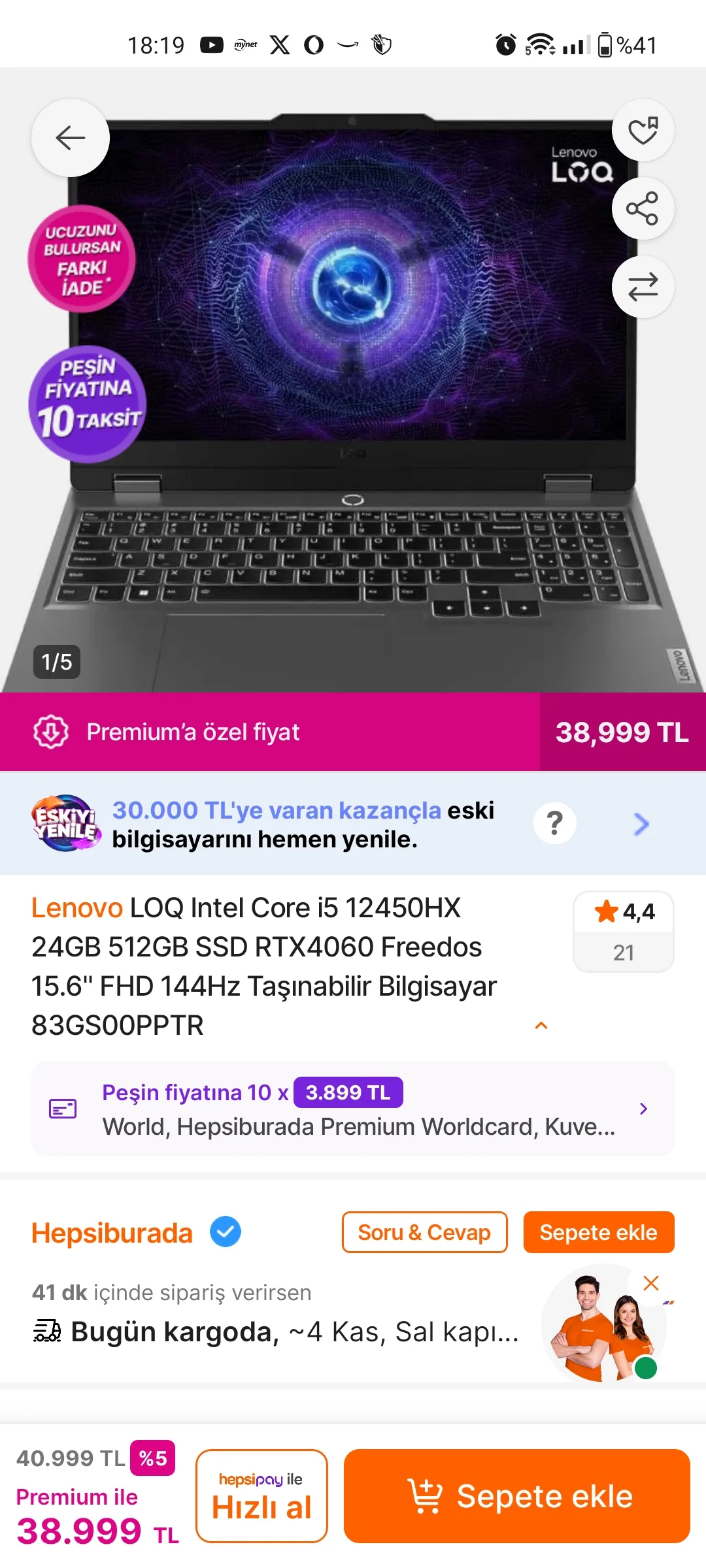This screenshot has height=1568, width=706.
Task: Tap the large Sepete ekle cart button
Action: click(x=517, y=1496)
